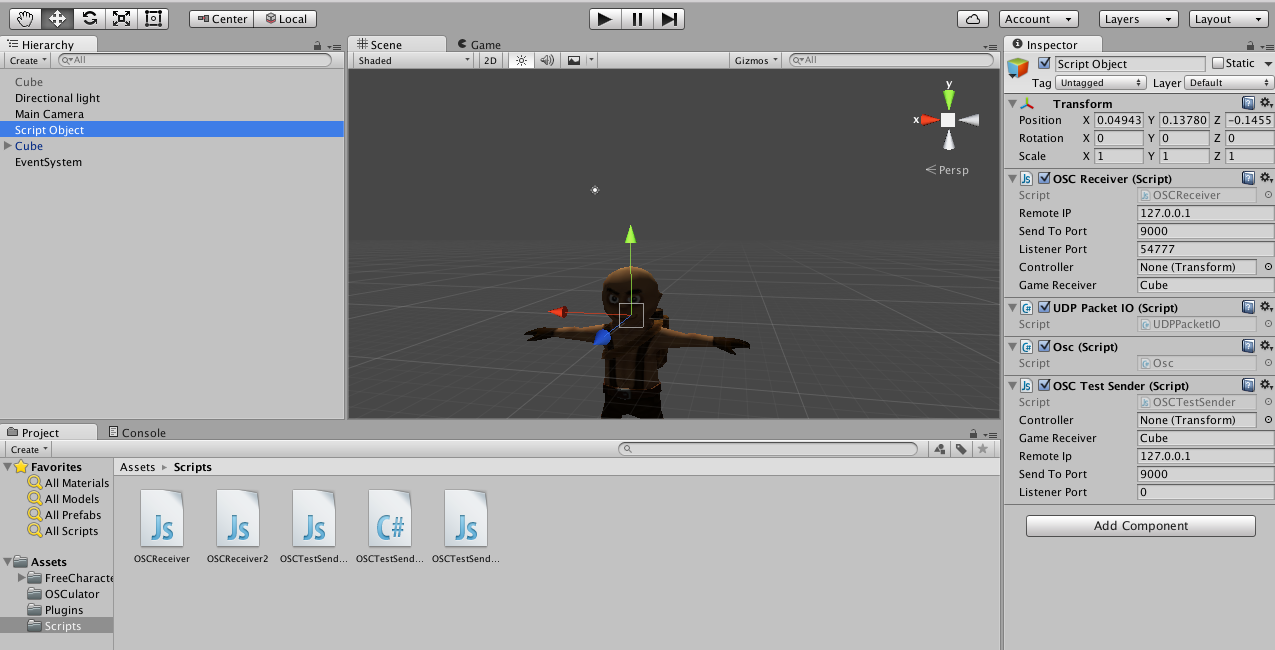This screenshot has height=650, width=1275.
Task: Click the Remote IP field in OSC Receiver
Action: [x=1204, y=213]
